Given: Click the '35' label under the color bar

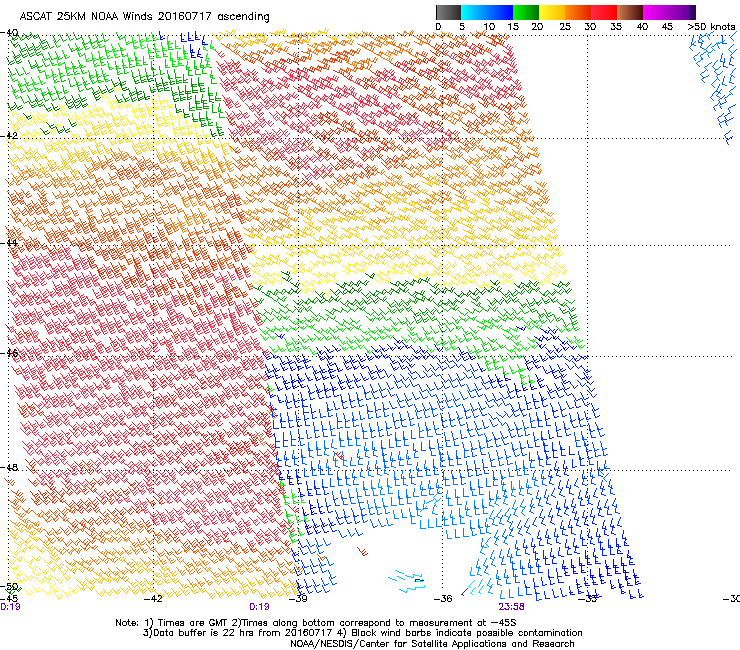Looking at the screenshot, I should click(616, 27).
